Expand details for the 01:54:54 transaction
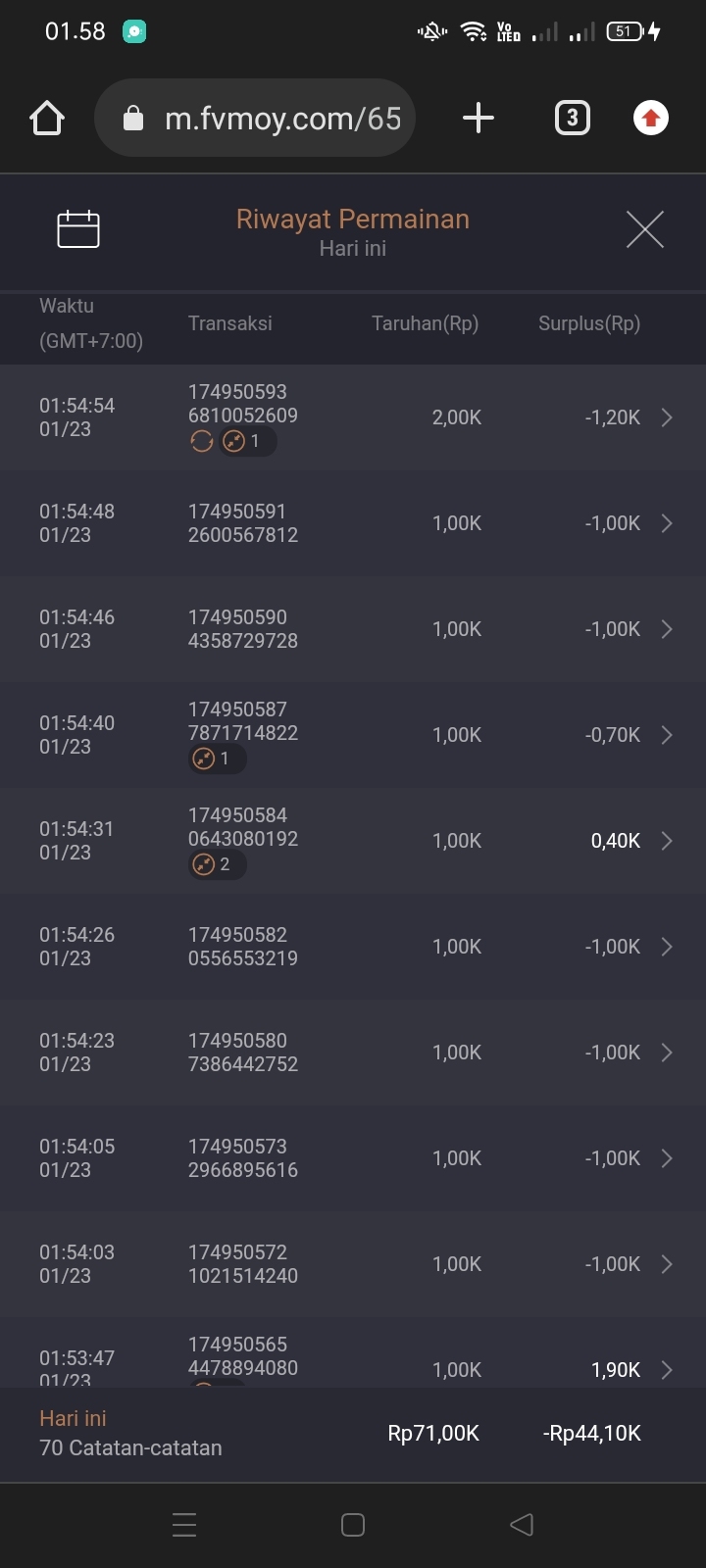 667,417
